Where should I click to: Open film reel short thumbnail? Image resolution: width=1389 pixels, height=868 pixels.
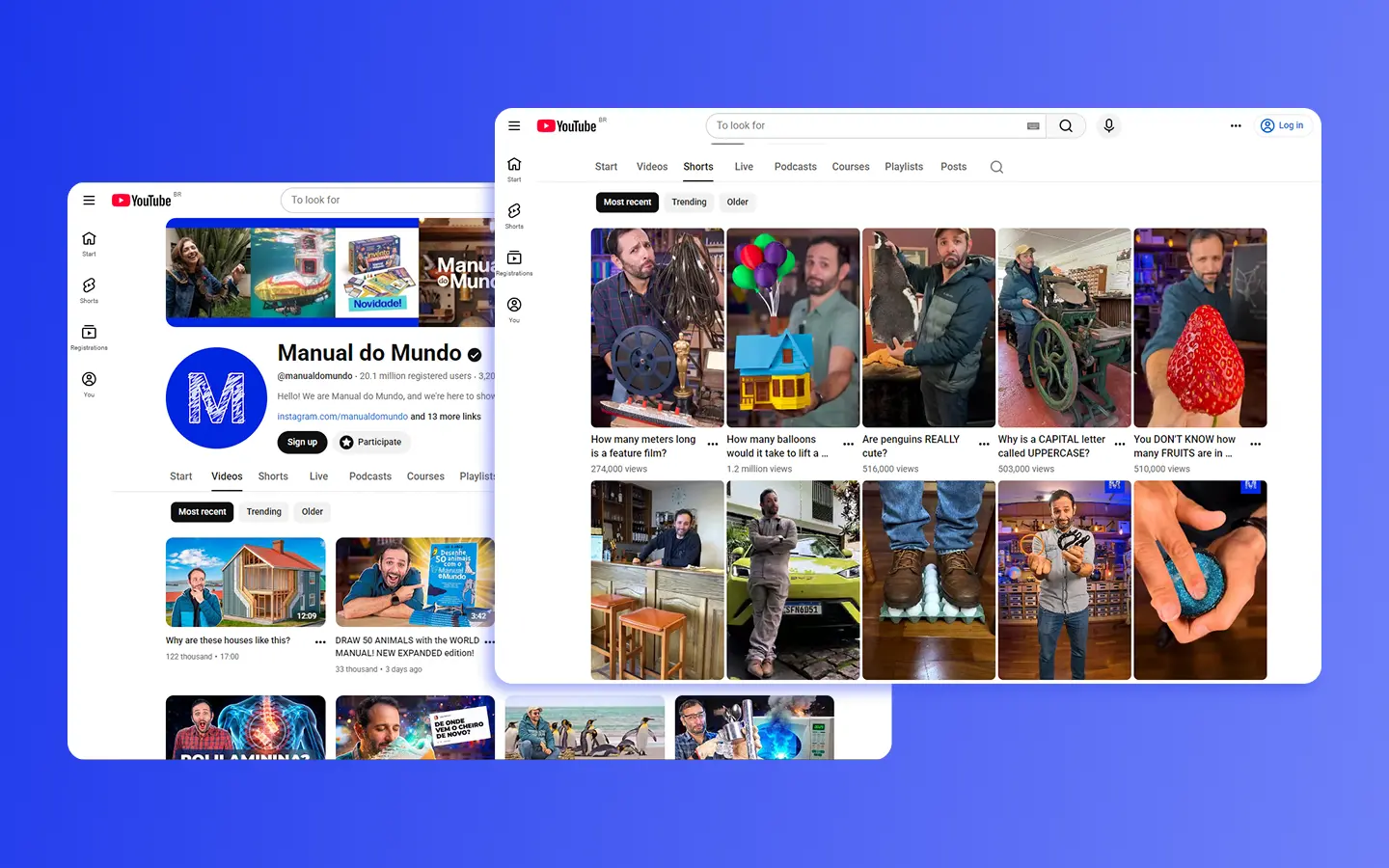pyautogui.click(x=657, y=328)
